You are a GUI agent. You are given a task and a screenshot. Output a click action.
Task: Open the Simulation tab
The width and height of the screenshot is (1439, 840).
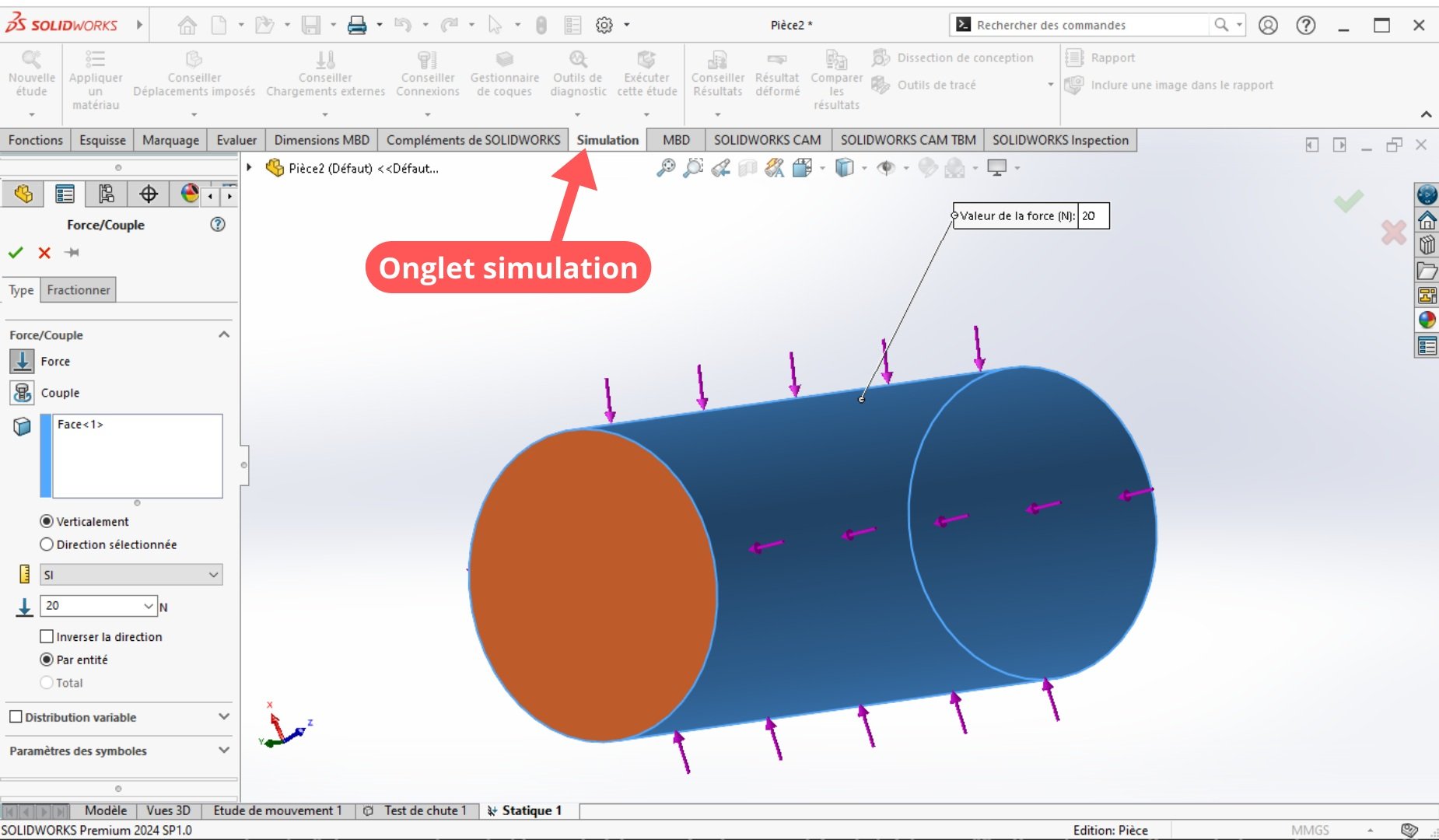(x=607, y=140)
